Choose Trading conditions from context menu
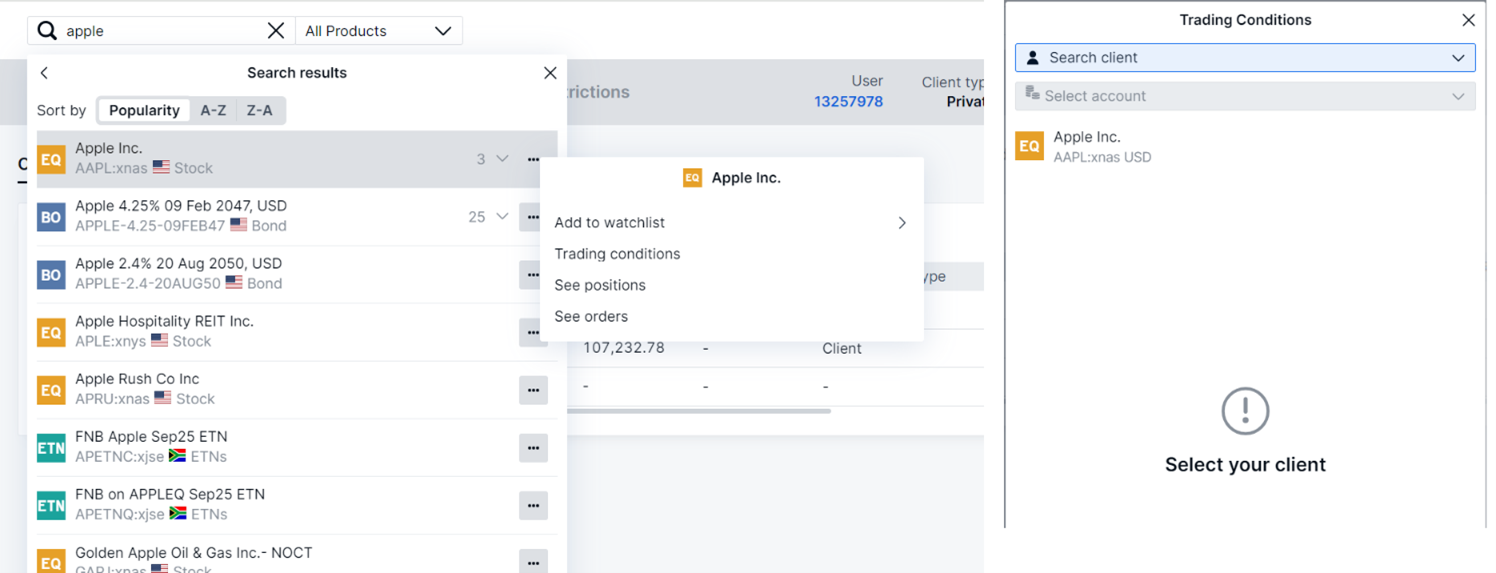Image resolution: width=1496 pixels, height=573 pixels. 617,254
